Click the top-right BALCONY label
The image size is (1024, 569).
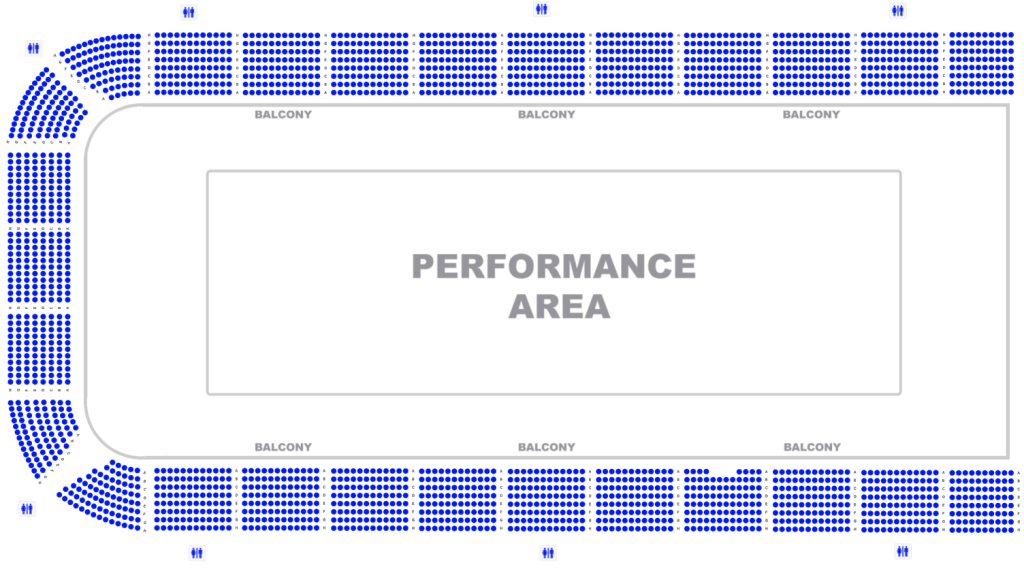click(x=811, y=114)
